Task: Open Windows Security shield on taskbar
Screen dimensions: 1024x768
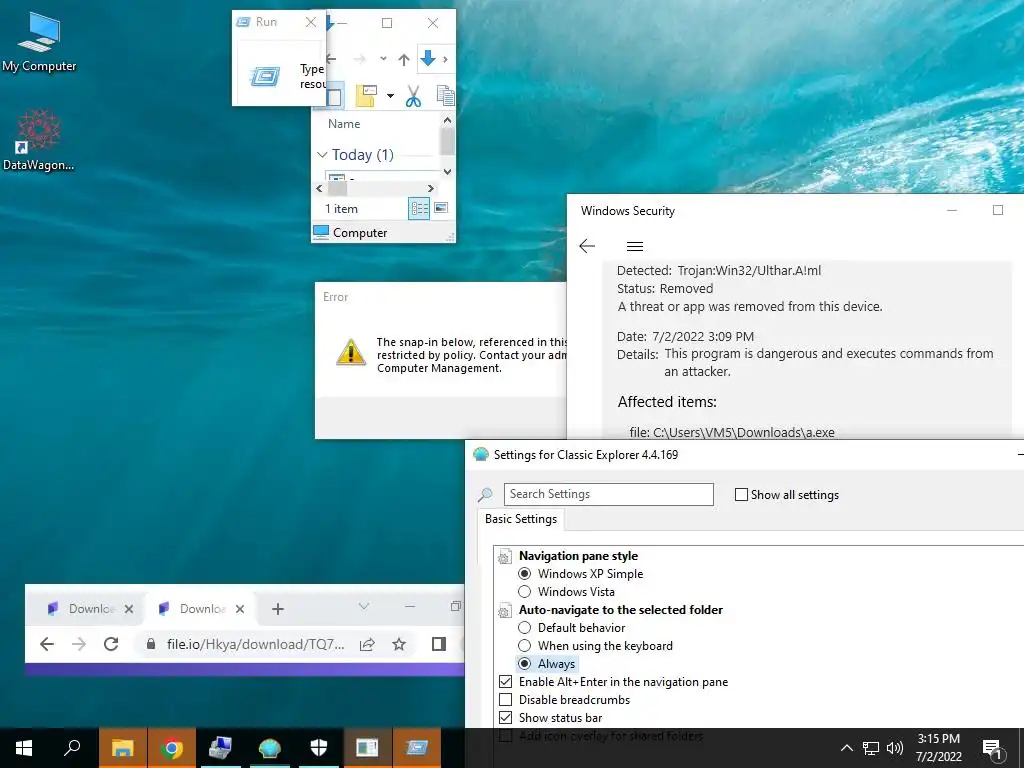Action: coord(319,748)
